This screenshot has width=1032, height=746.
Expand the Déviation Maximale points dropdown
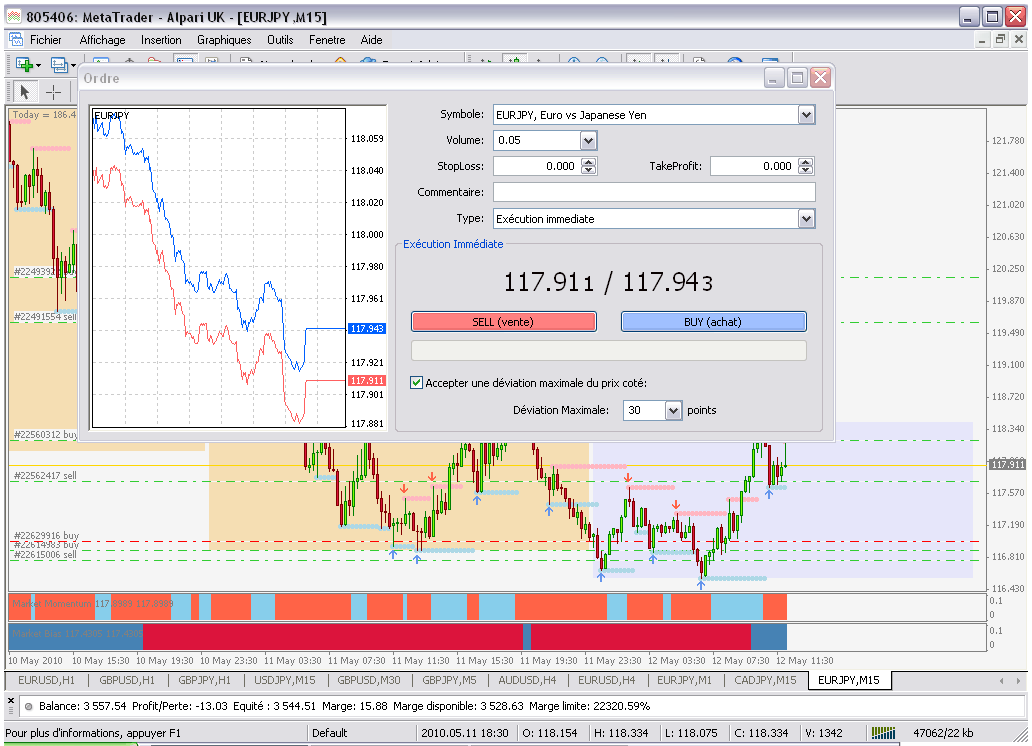(672, 410)
